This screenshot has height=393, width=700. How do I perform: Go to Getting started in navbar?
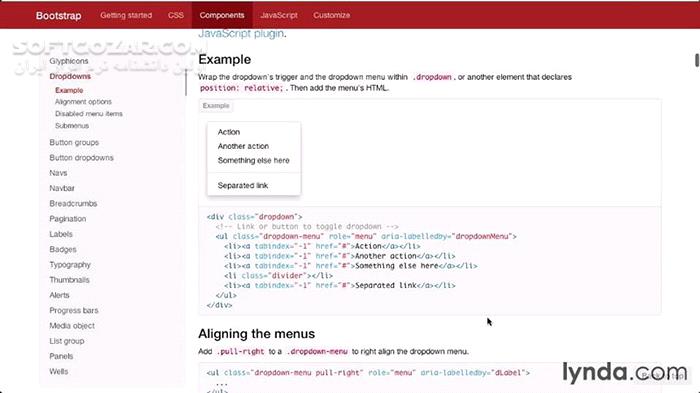click(x=126, y=15)
